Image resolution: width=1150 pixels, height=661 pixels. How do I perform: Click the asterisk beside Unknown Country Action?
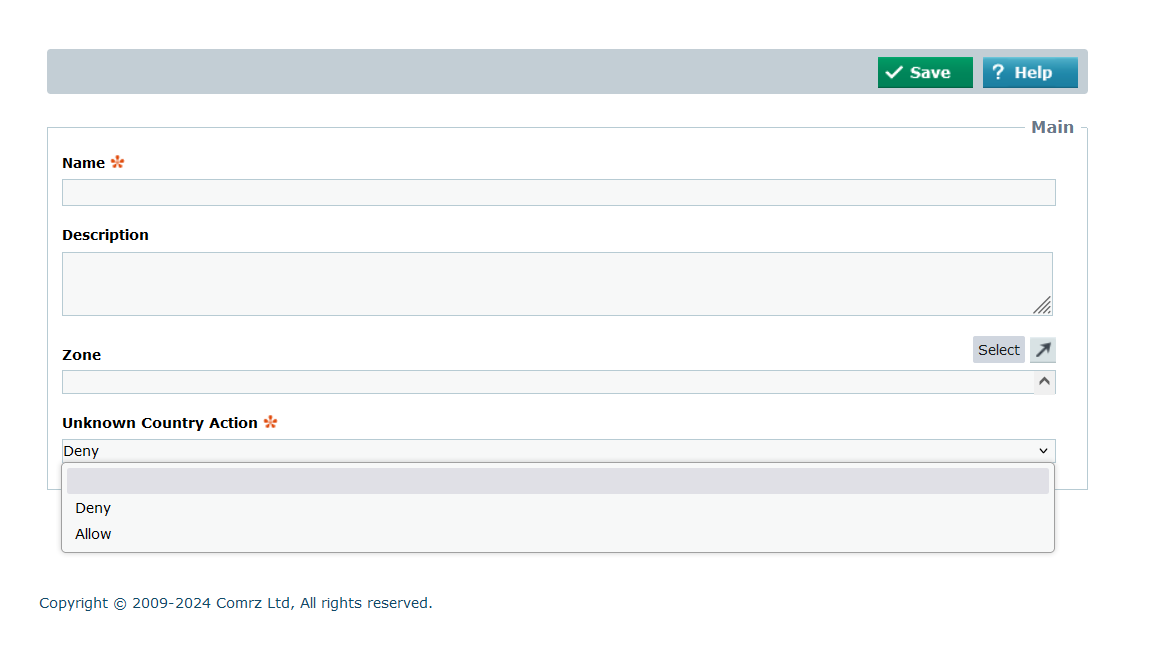270,422
